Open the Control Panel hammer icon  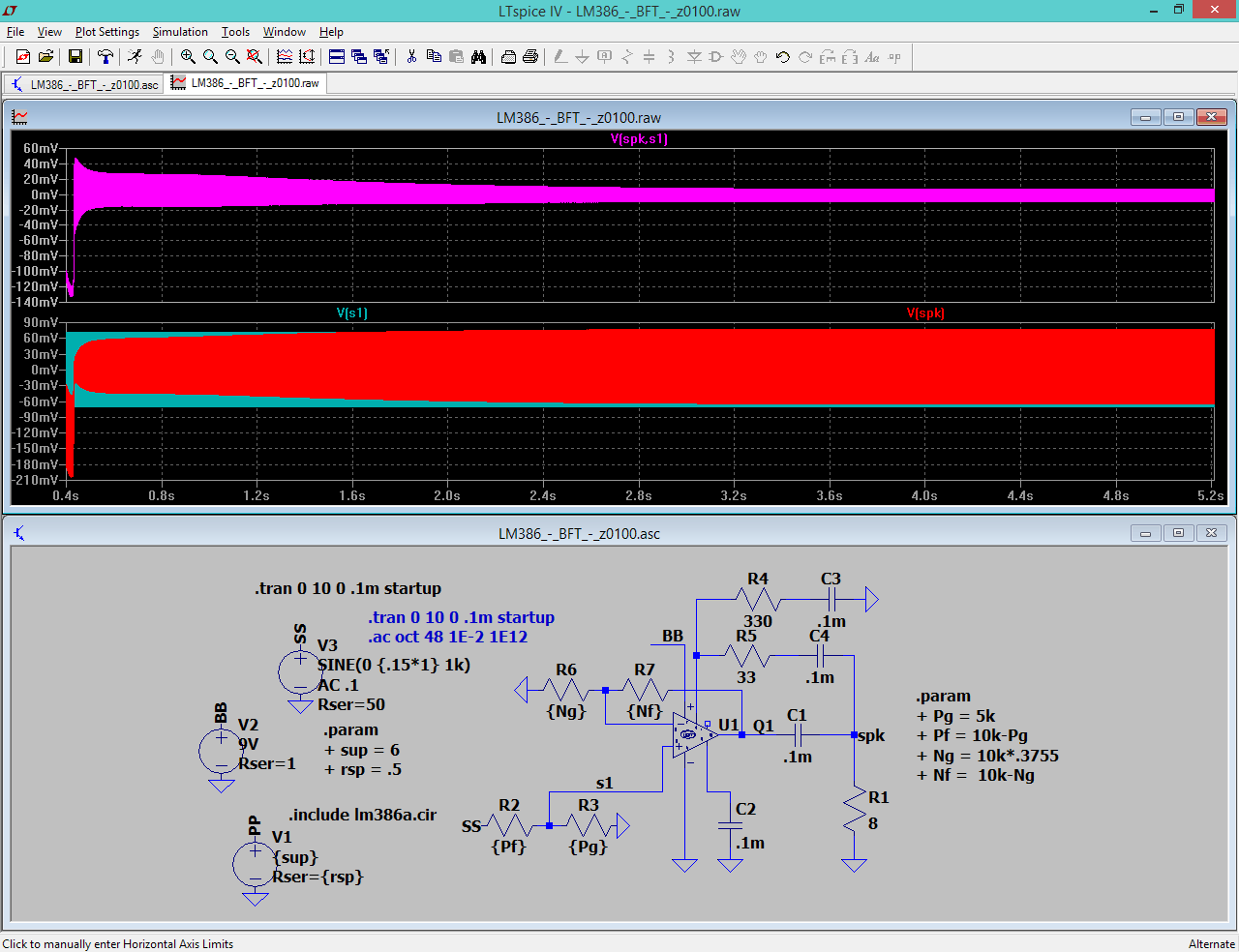coord(106,57)
